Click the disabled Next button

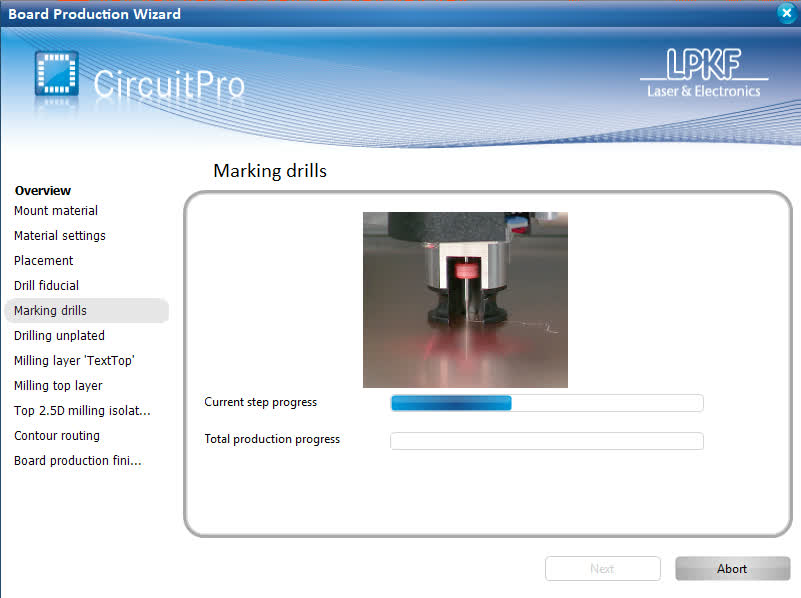pyautogui.click(x=602, y=568)
